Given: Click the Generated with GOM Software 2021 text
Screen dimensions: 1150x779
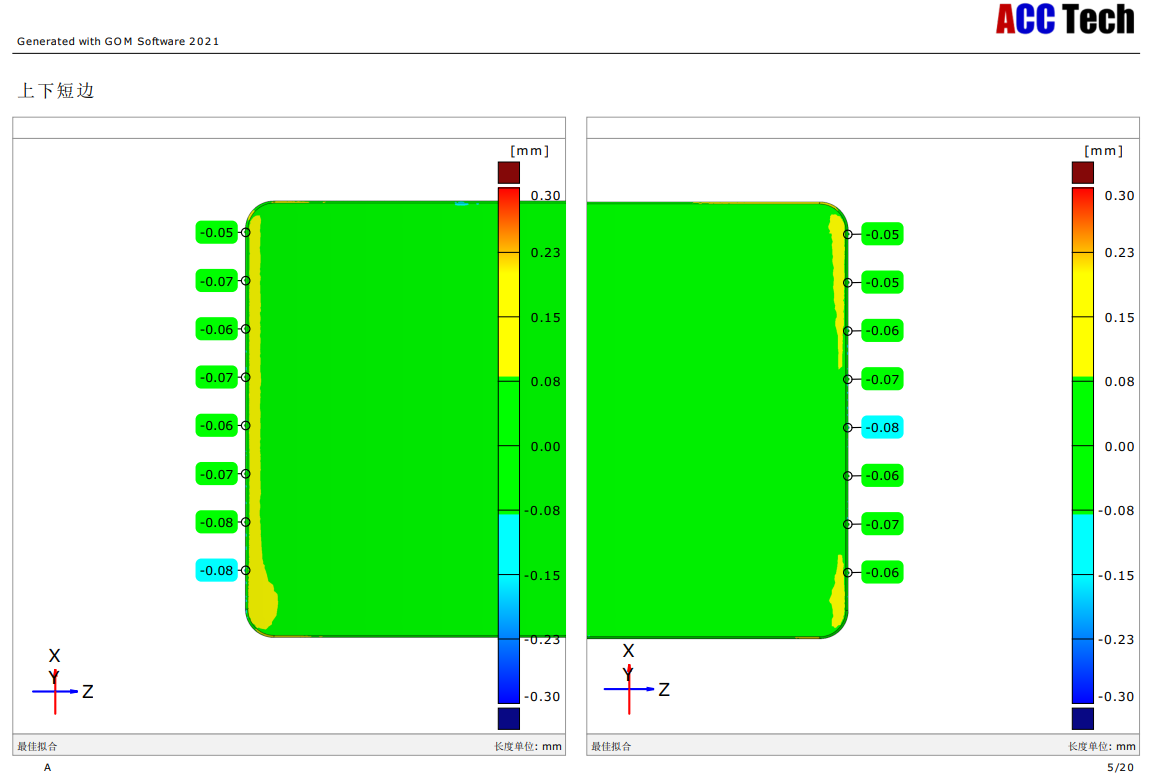Looking at the screenshot, I should pyautogui.click(x=118, y=41).
